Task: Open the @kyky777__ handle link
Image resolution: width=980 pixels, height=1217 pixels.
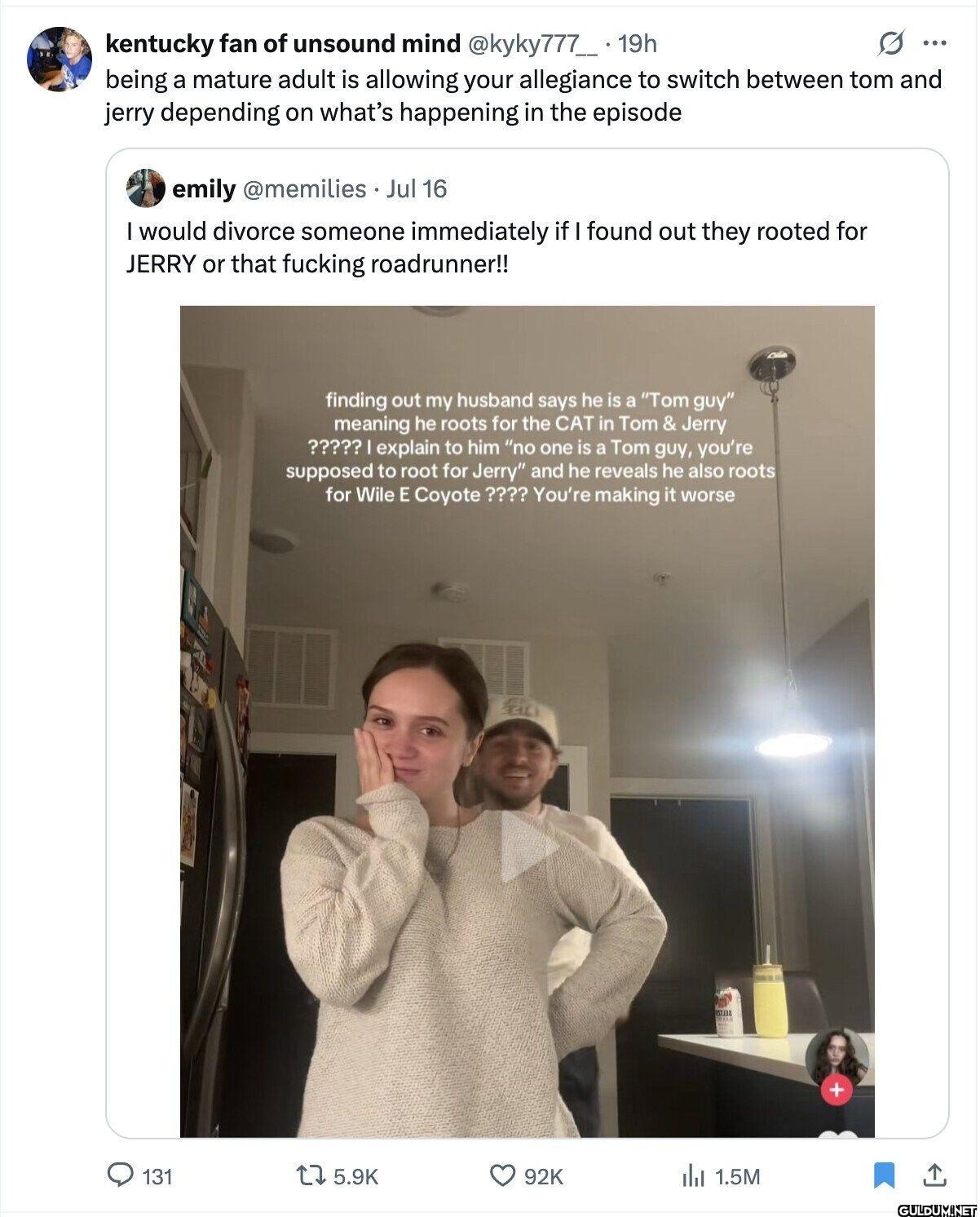Action: pyautogui.click(x=532, y=44)
